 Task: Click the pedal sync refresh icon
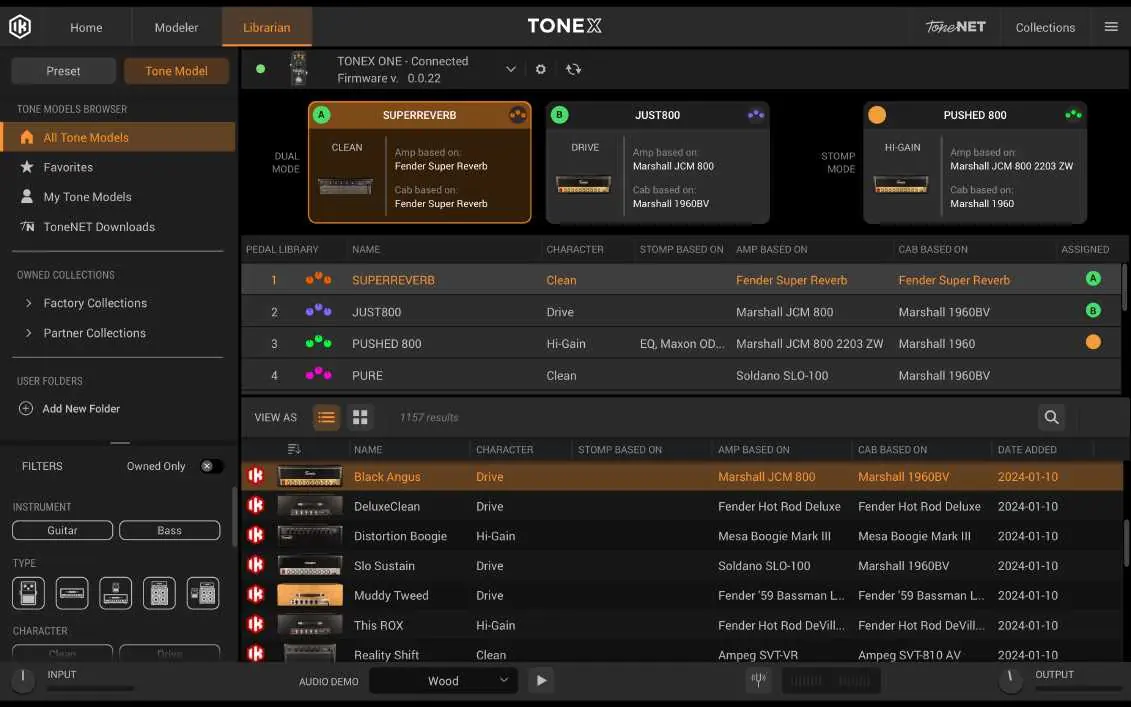point(573,69)
